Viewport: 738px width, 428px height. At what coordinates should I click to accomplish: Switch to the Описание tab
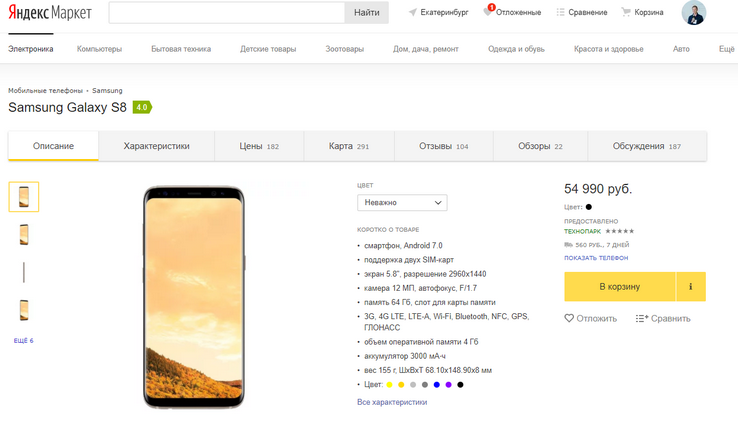click(x=53, y=146)
